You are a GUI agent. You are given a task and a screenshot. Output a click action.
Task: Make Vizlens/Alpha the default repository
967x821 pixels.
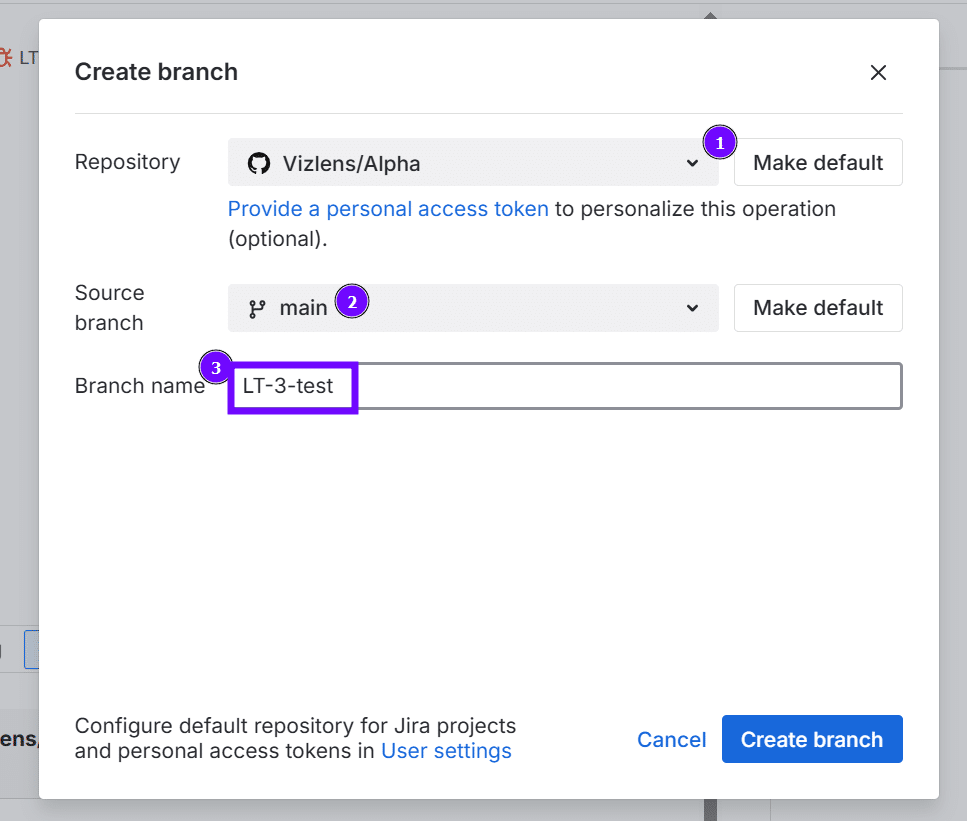click(817, 162)
